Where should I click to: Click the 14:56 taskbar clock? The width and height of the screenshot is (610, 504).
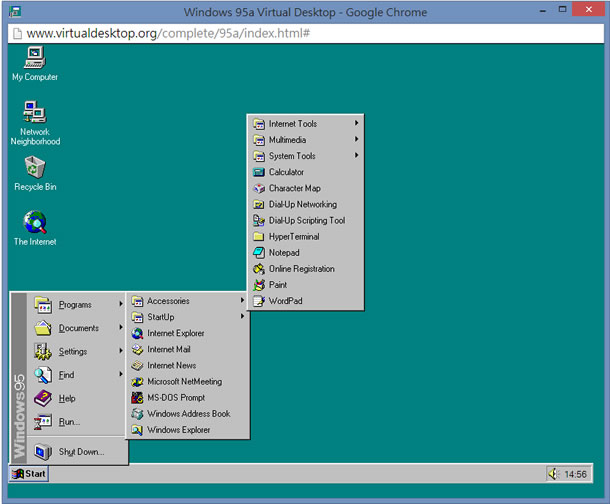click(x=575, y=474)
